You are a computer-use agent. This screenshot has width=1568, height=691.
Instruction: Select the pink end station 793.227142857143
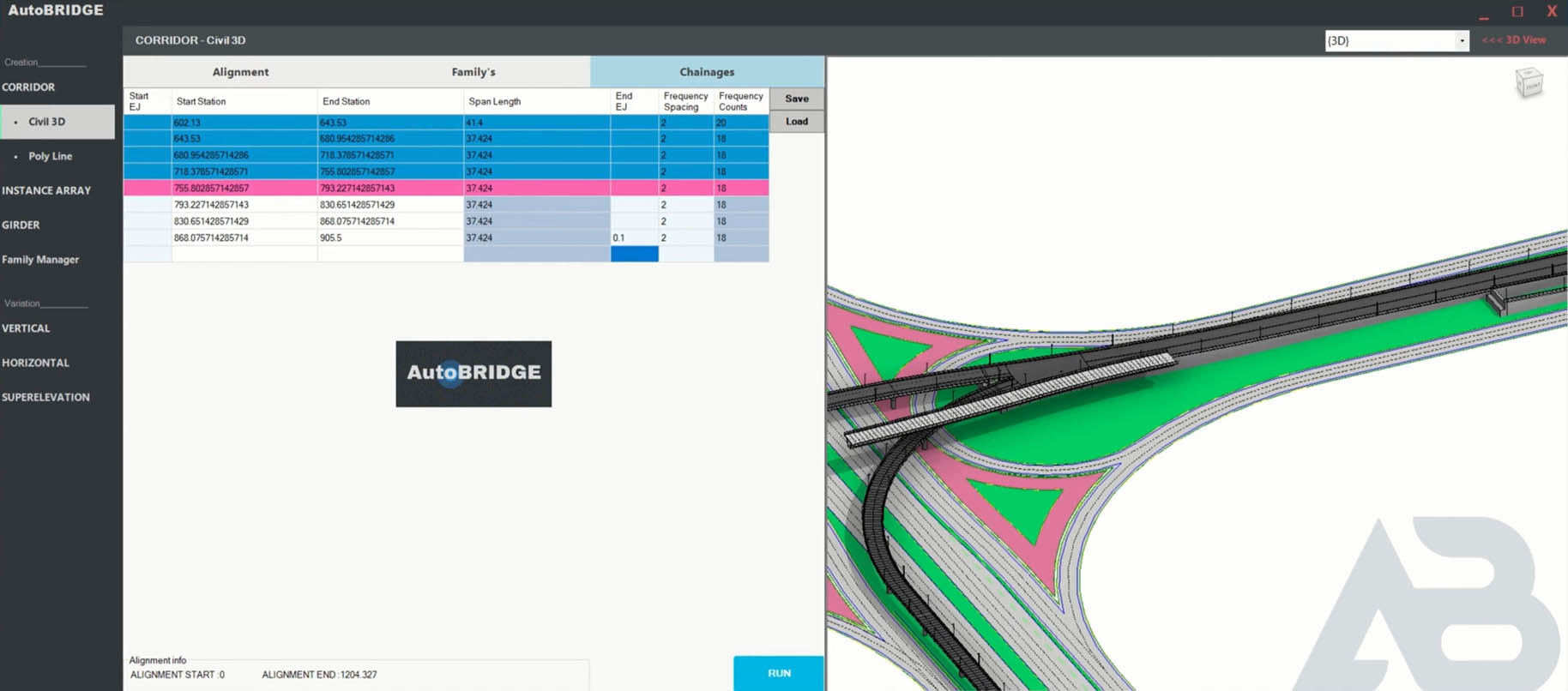[390, 188]
